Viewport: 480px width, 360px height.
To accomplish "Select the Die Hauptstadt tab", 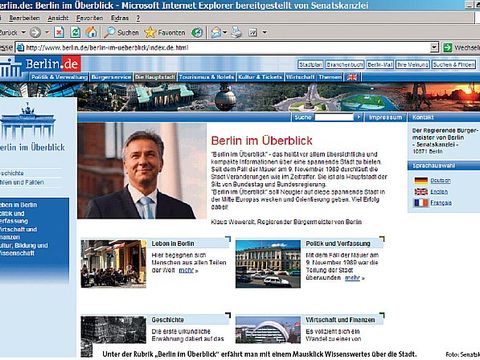I will point(155,77).
